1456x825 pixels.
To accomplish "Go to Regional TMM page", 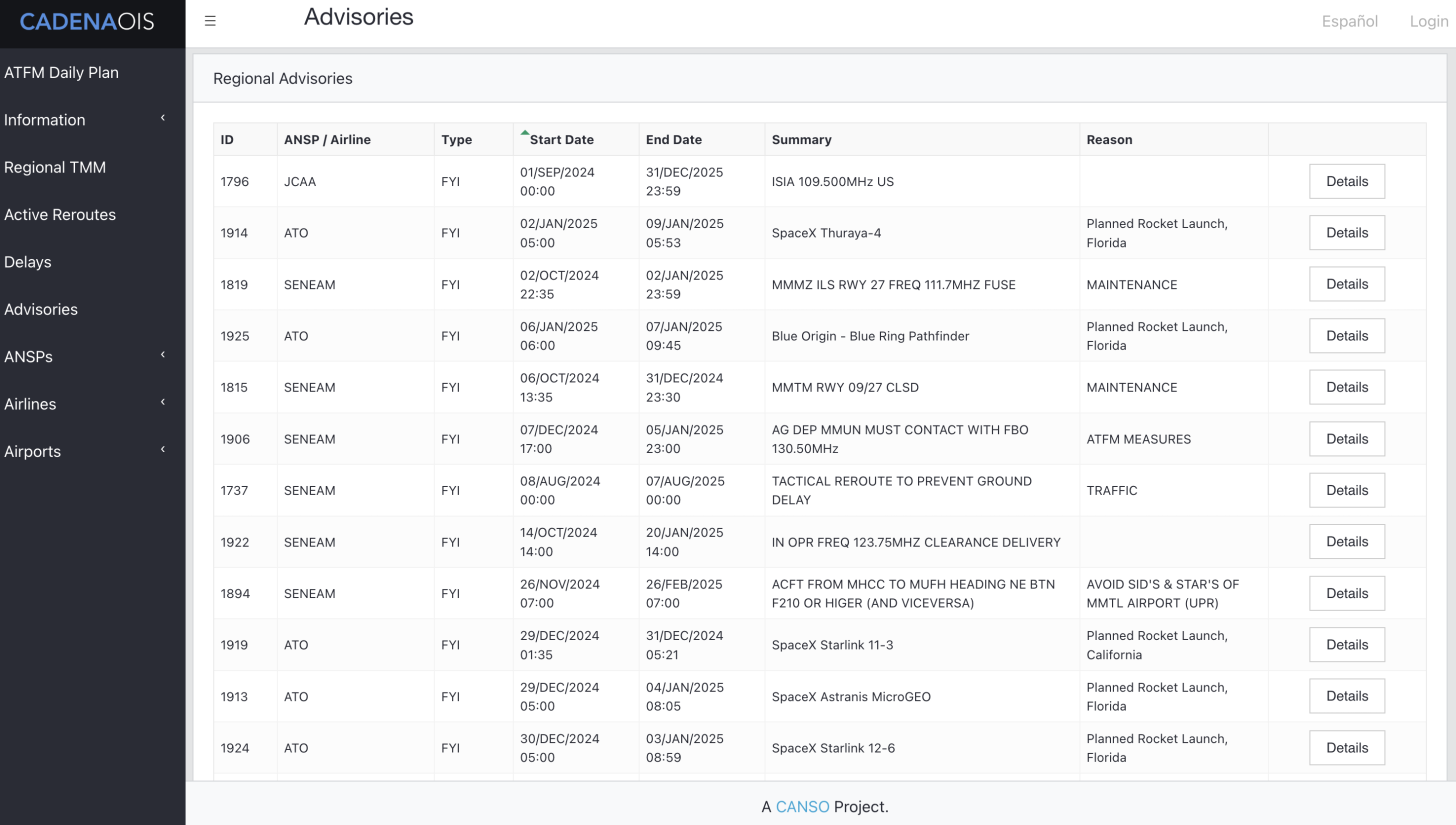I will click(55, 168).
